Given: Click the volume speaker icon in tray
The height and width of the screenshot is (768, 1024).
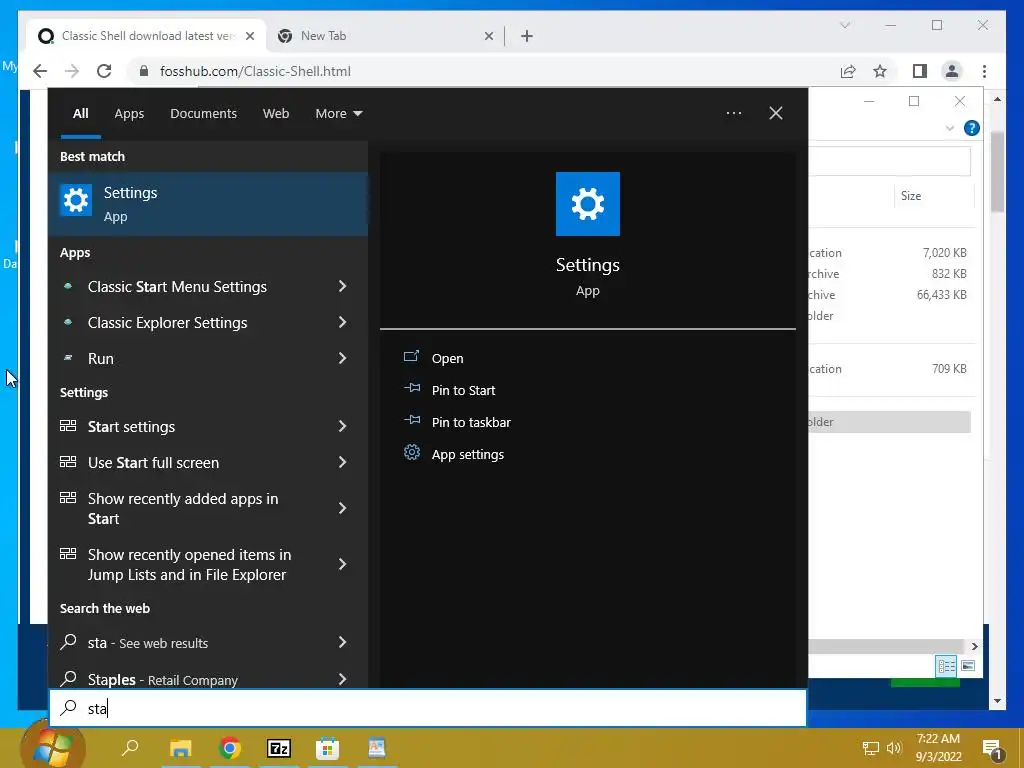Looking at the screenshot, I should (x=894, y=748).
